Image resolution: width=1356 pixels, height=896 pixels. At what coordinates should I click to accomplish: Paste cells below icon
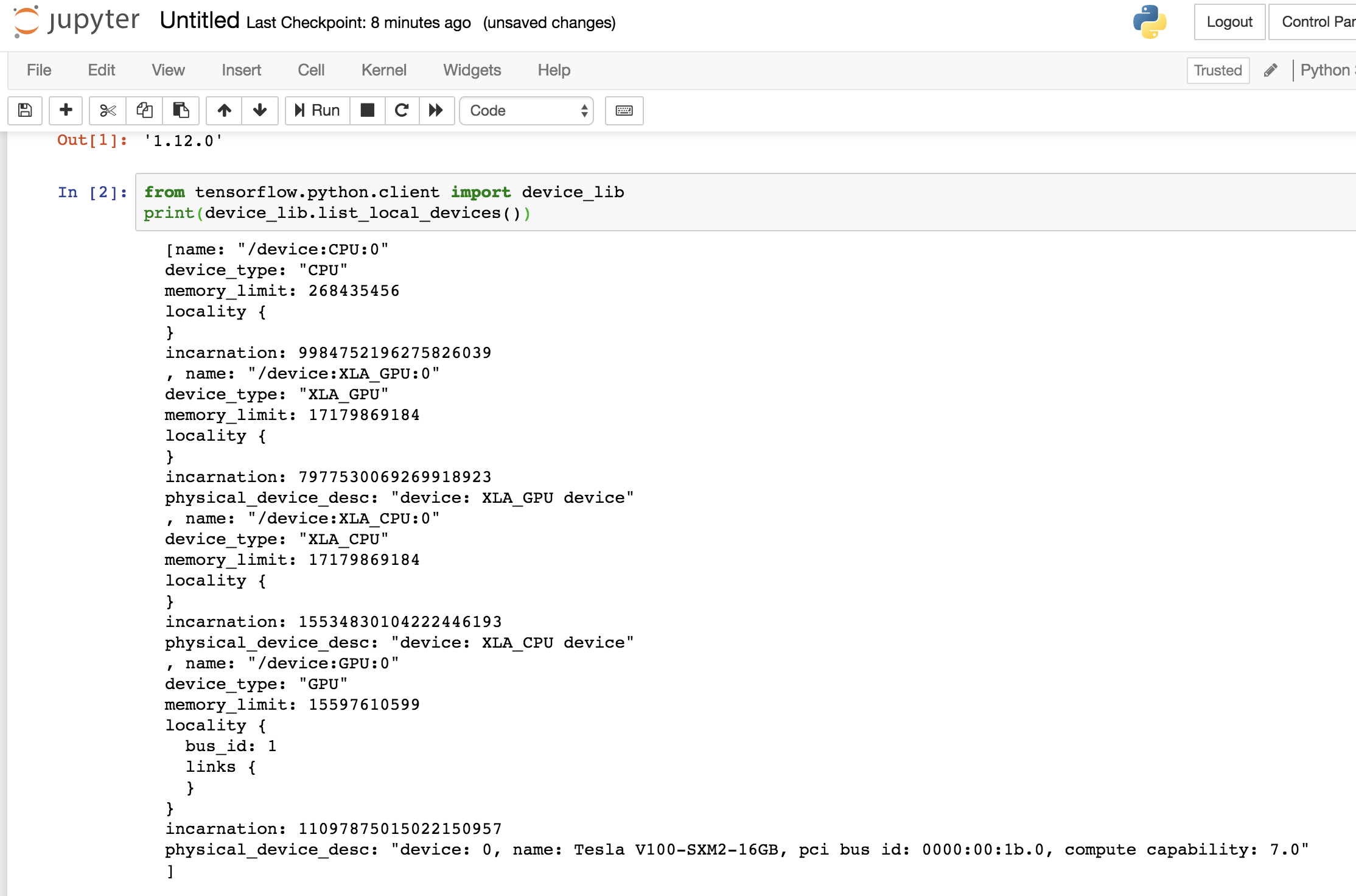[x=181, y=110]
